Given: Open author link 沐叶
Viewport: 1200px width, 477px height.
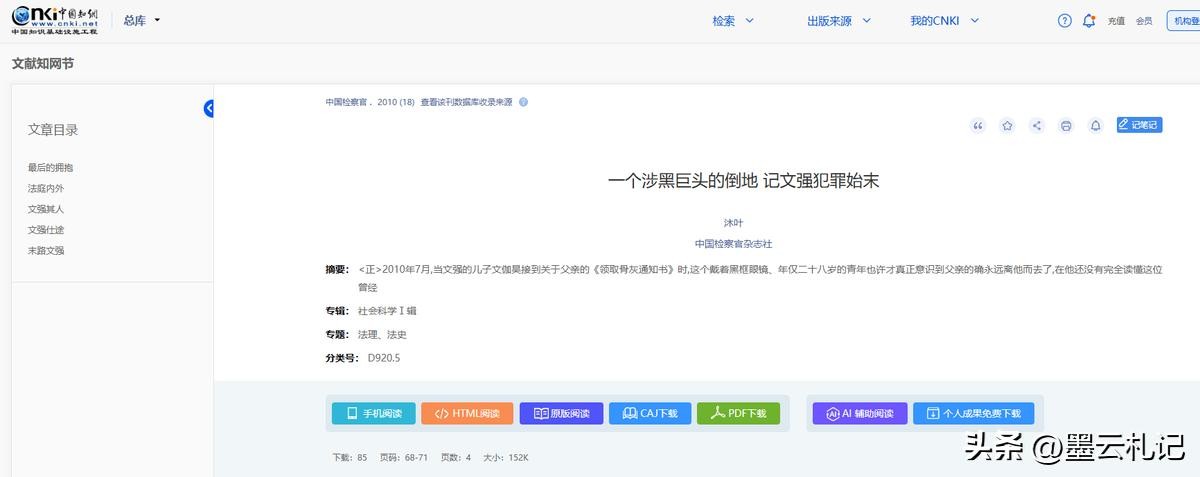Looking at the screenshot, I should (733, 222).
